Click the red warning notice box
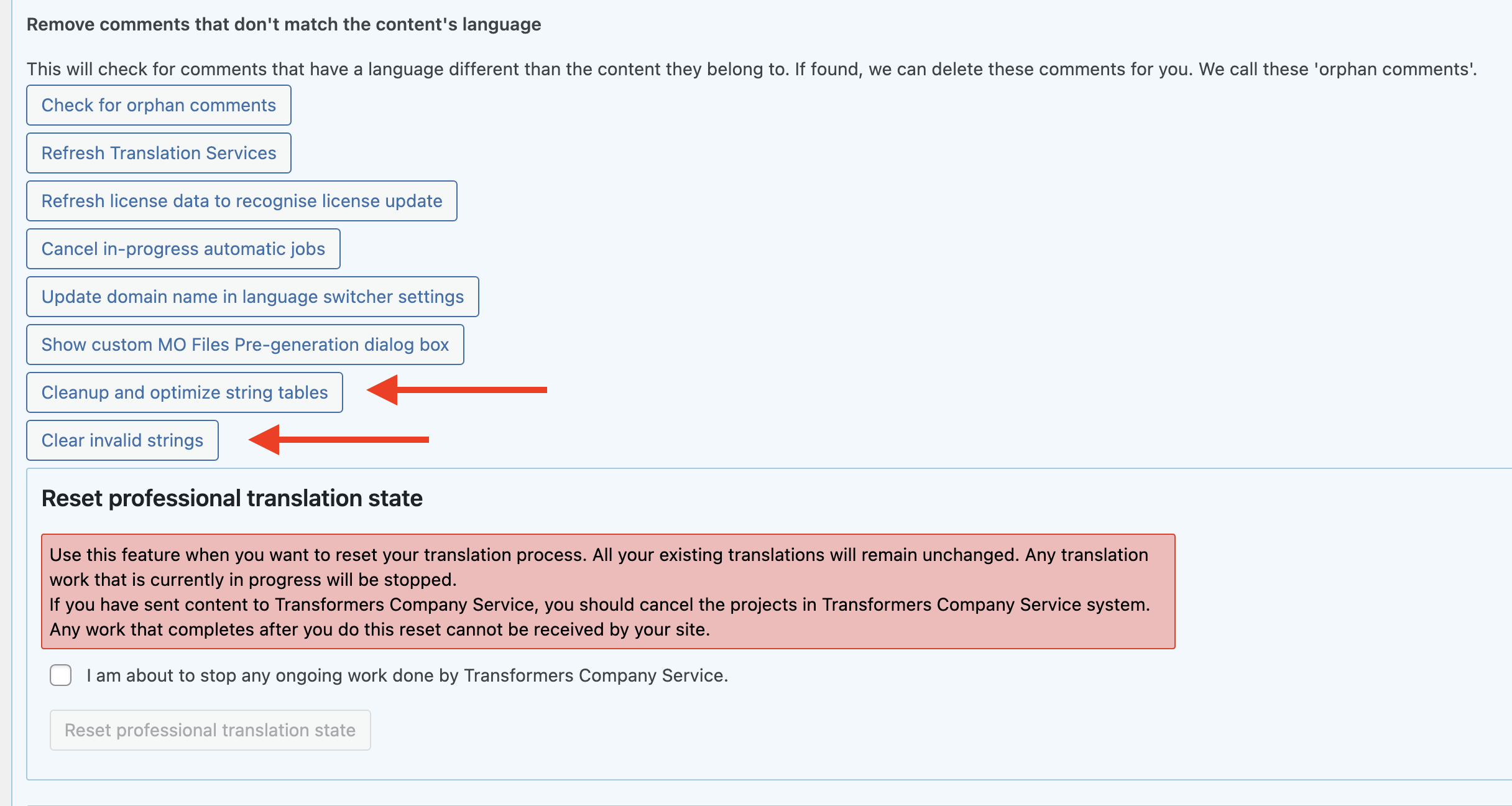Screen dimensions: 1512x806 [x=608, y=591]
